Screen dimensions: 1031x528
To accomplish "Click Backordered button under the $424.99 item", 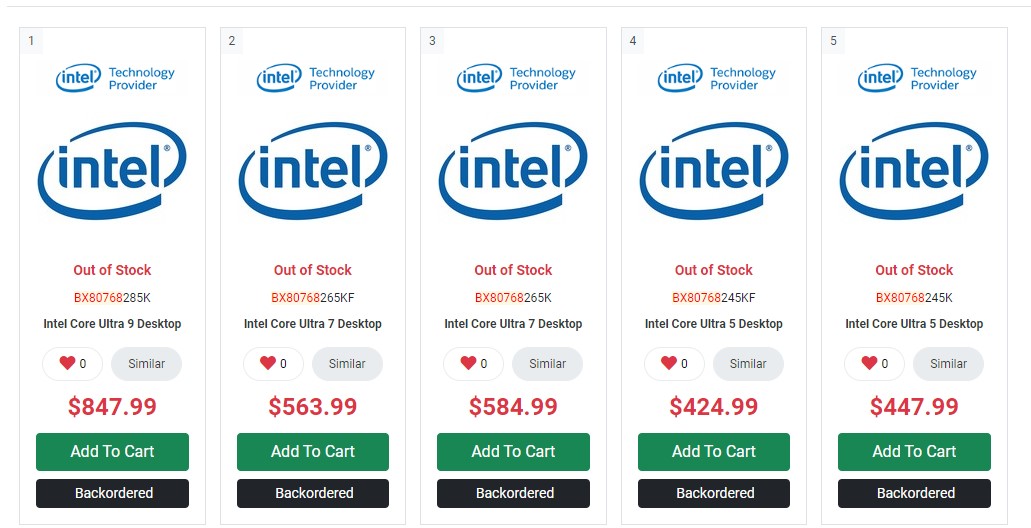I will [714, 493].
